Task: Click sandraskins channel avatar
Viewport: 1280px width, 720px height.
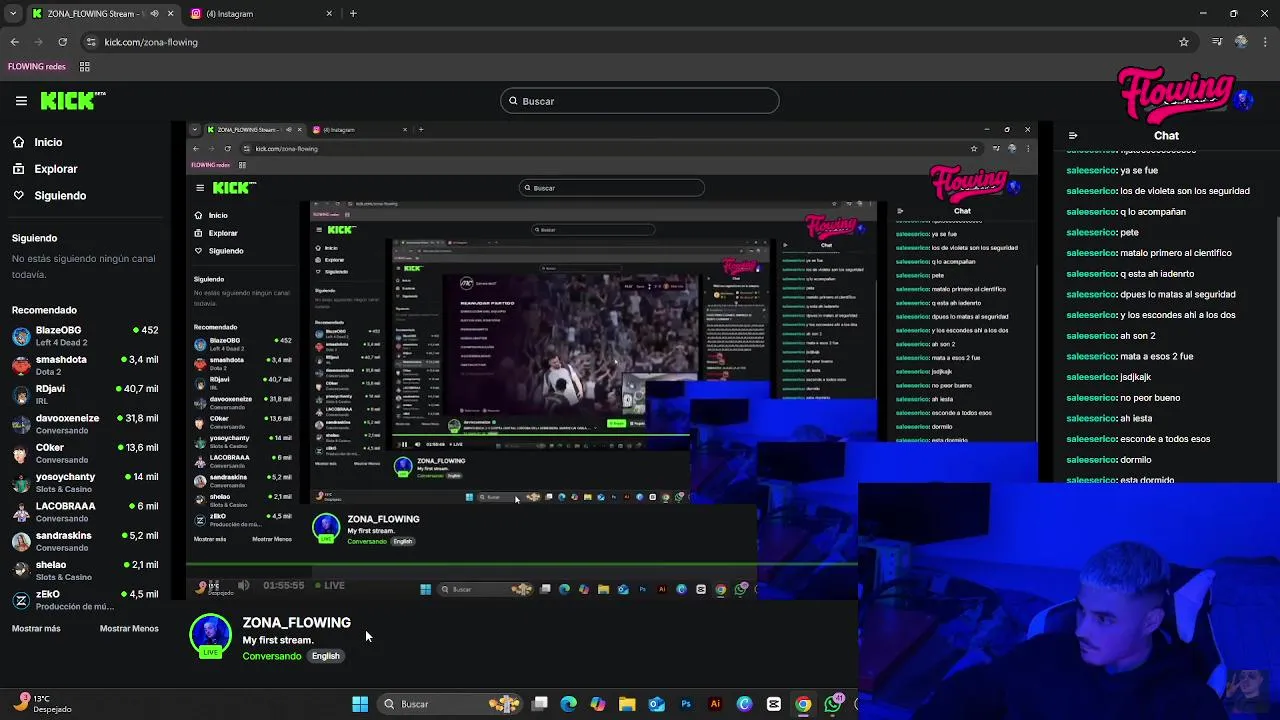Action: 21,541
